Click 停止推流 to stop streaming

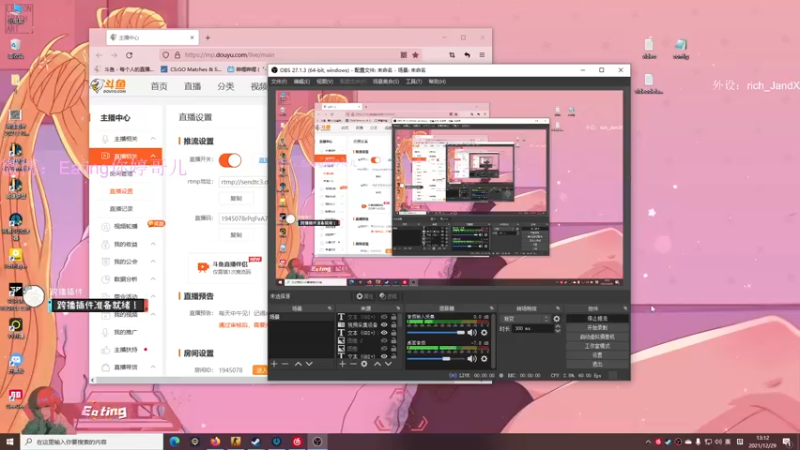(597, 318)
